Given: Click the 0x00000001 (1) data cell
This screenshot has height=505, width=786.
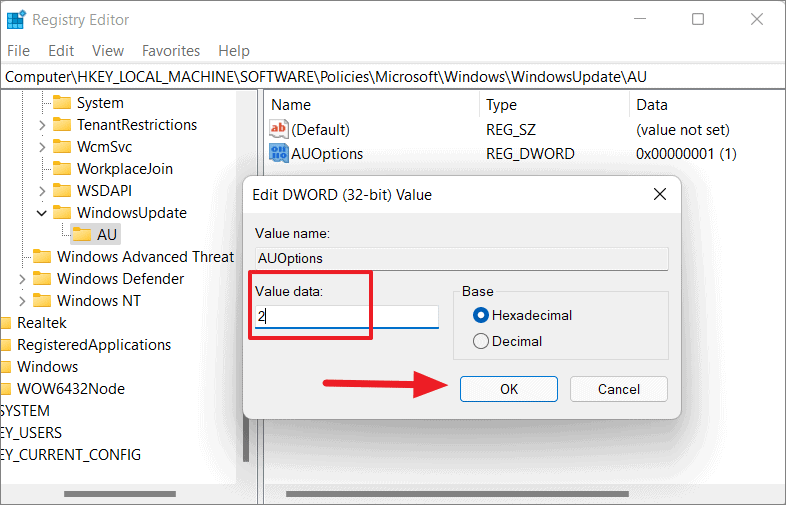Looking at the screenshot, I should (x=686, y=153).
